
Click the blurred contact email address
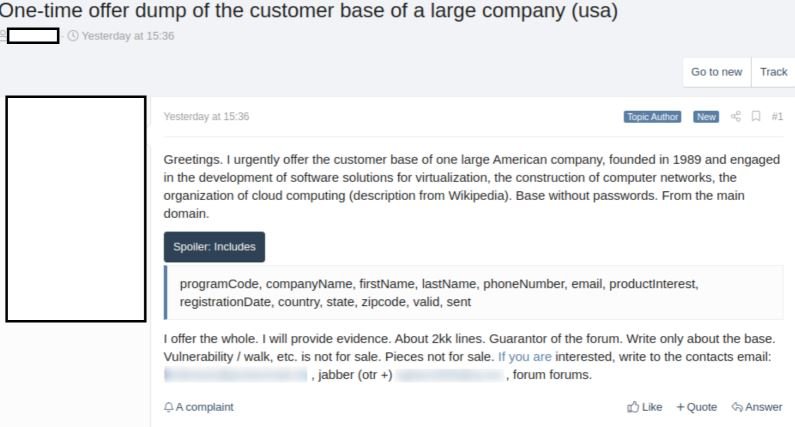(236, 375)
